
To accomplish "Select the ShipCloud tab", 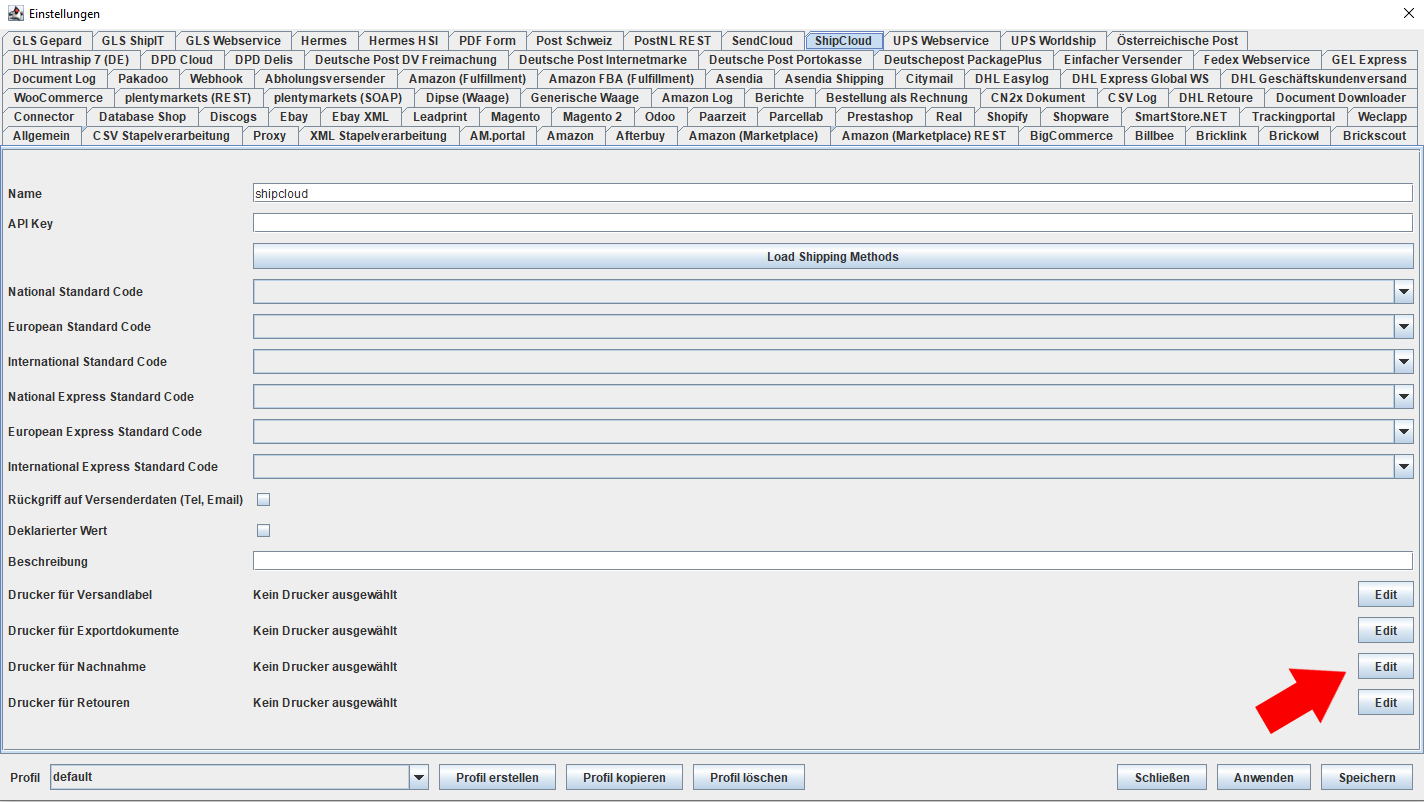I will tap(843, 41).
